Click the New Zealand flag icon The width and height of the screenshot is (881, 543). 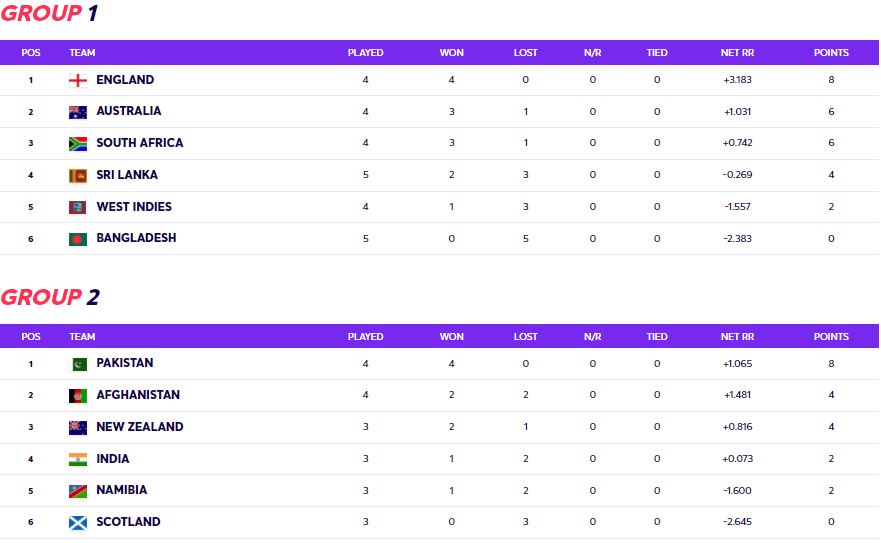[78, 428]
